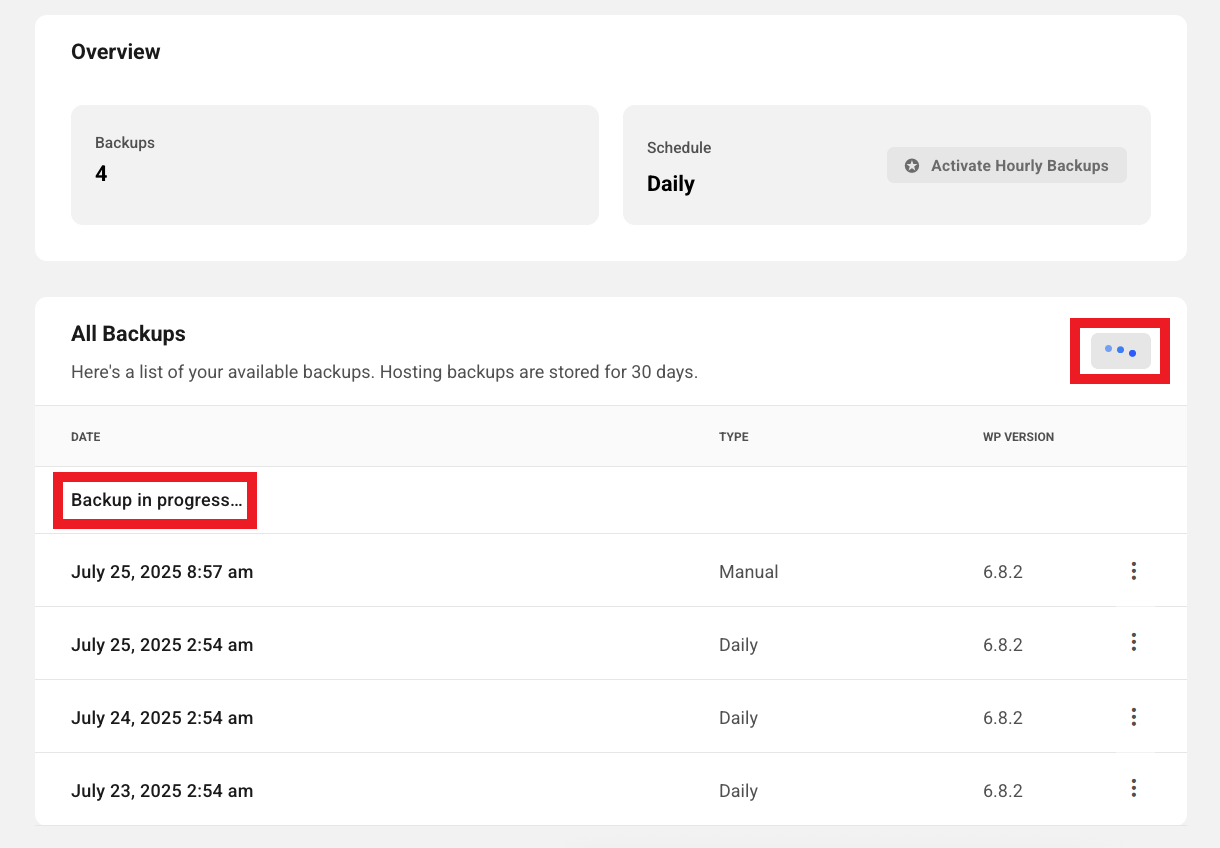This screenshot has width=1220, height=848.
Task: Select the July 25, 2025 2:54 am backup
Action: click(x=162, y=645)
